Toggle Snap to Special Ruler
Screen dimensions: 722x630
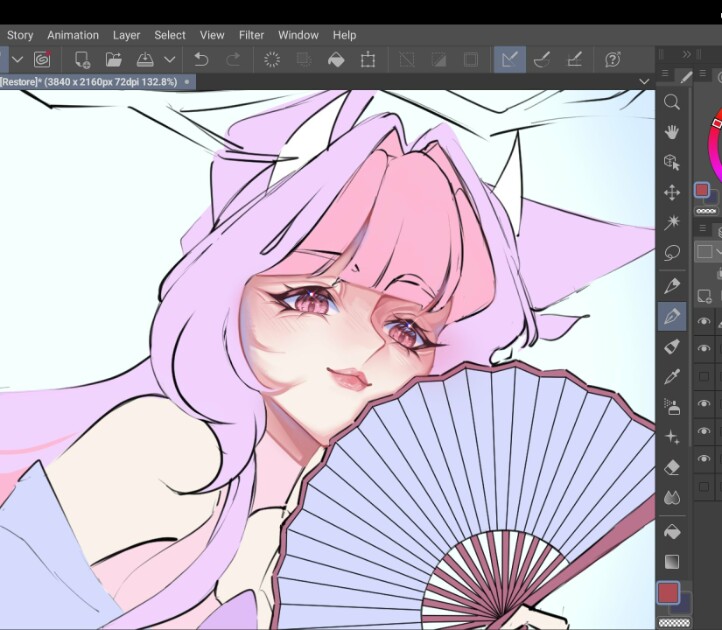tap(542, 59)
